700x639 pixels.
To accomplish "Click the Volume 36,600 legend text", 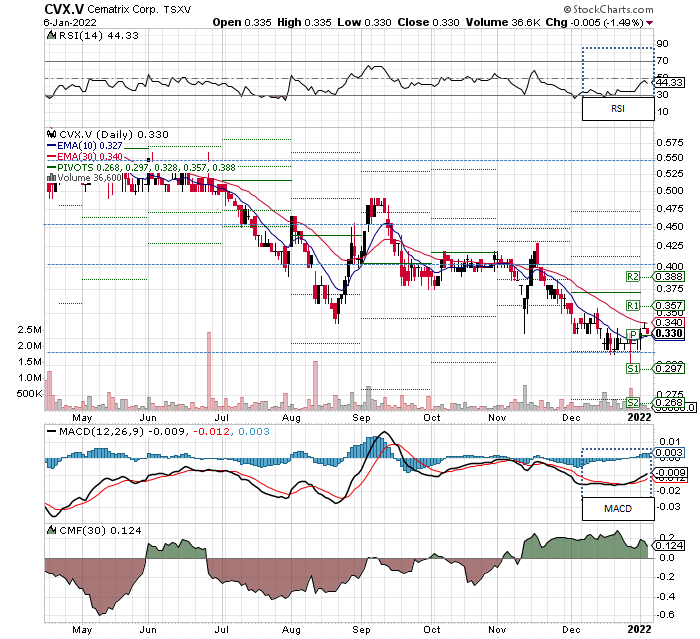I will coord(89,177).
